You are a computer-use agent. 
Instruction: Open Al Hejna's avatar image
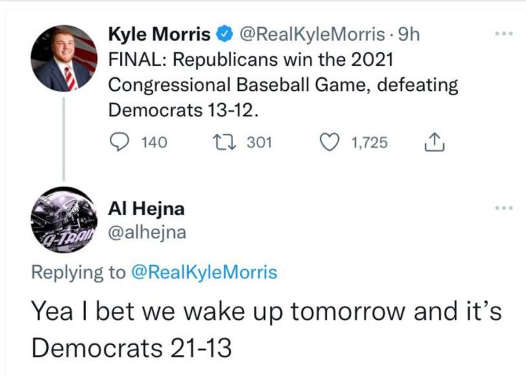[64, 220]
